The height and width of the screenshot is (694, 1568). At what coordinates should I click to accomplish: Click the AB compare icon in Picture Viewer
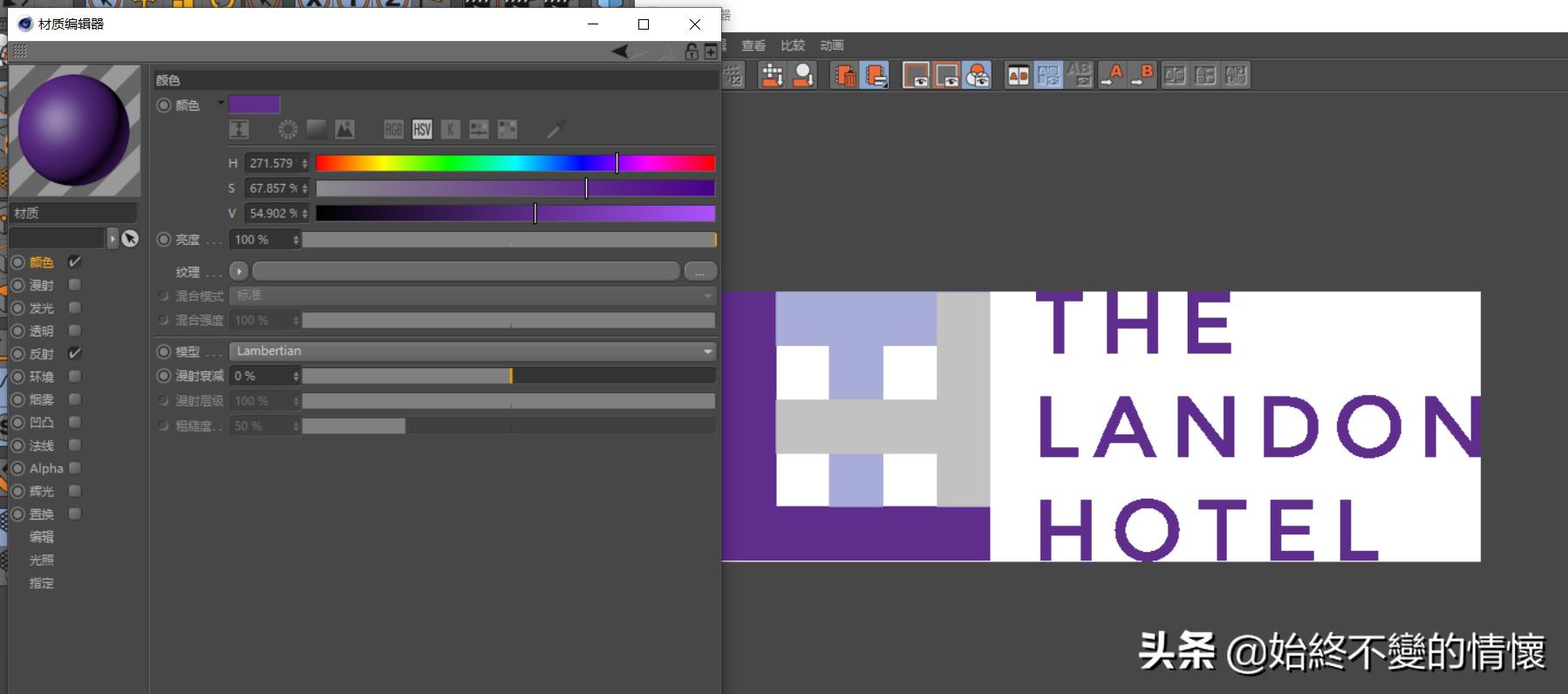coord(1018,75)
